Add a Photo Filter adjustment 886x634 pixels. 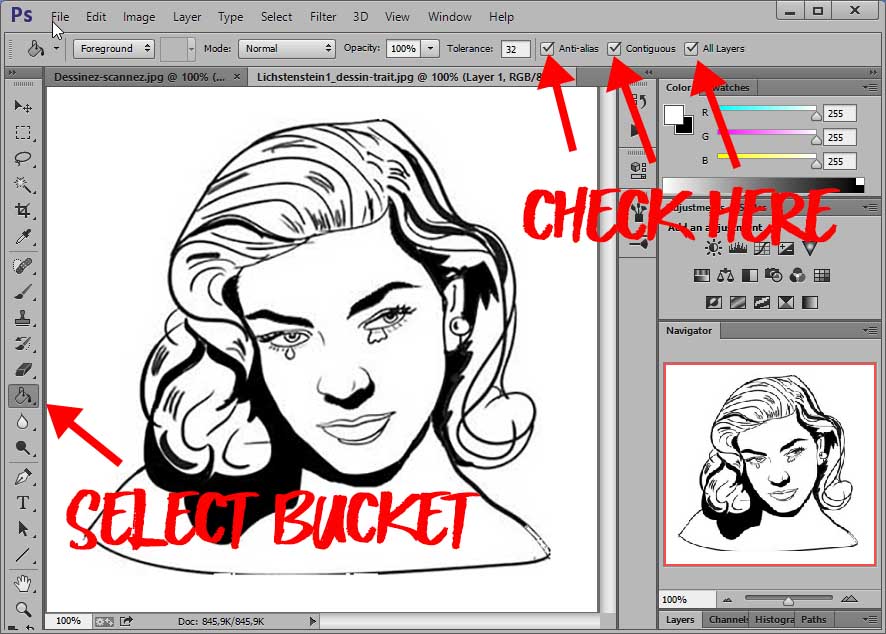pyautogui.click(x=774, y=276)
